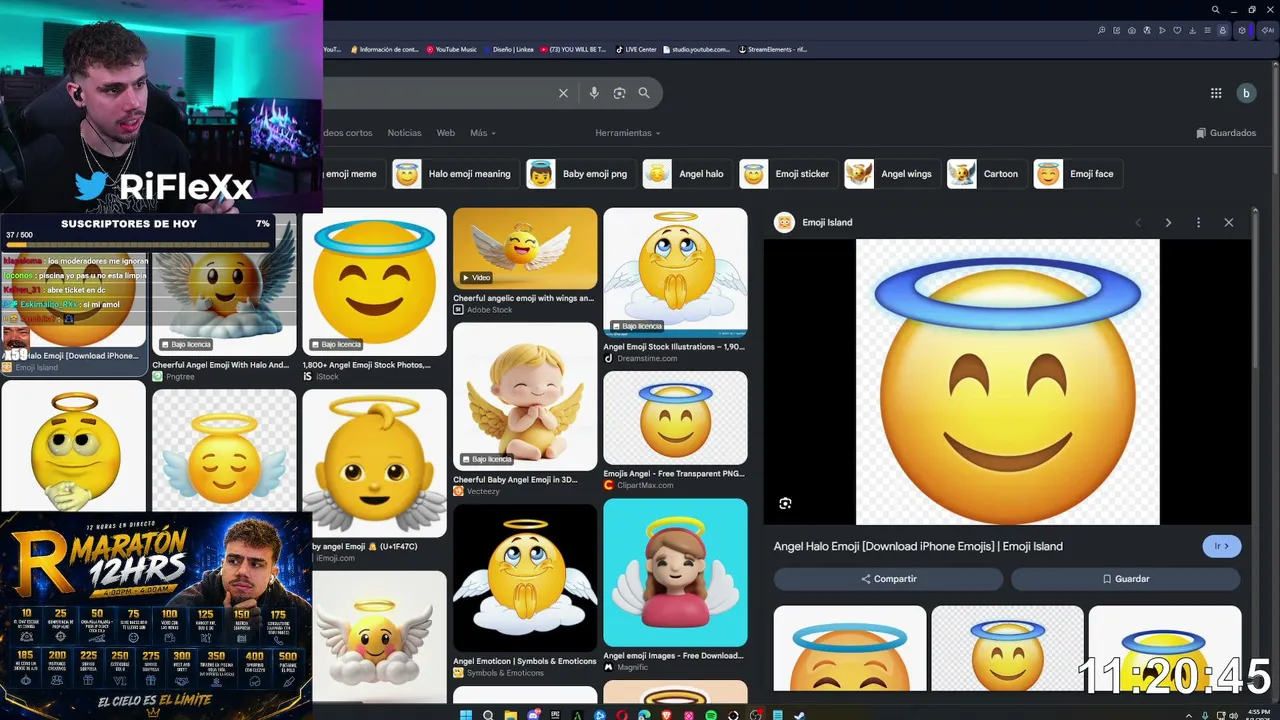Click the Compartir share button

point(888,579)
